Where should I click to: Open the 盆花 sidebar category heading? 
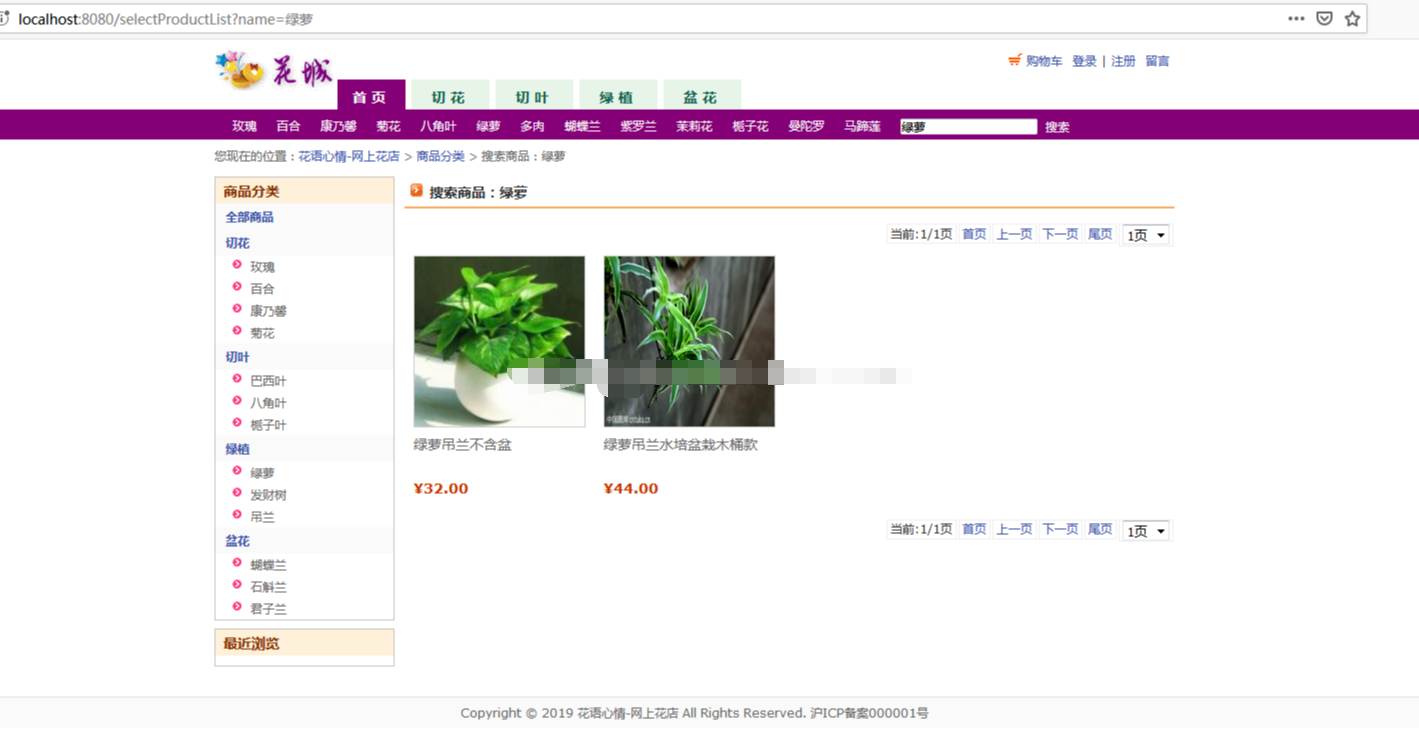click(x=237, y=541)
